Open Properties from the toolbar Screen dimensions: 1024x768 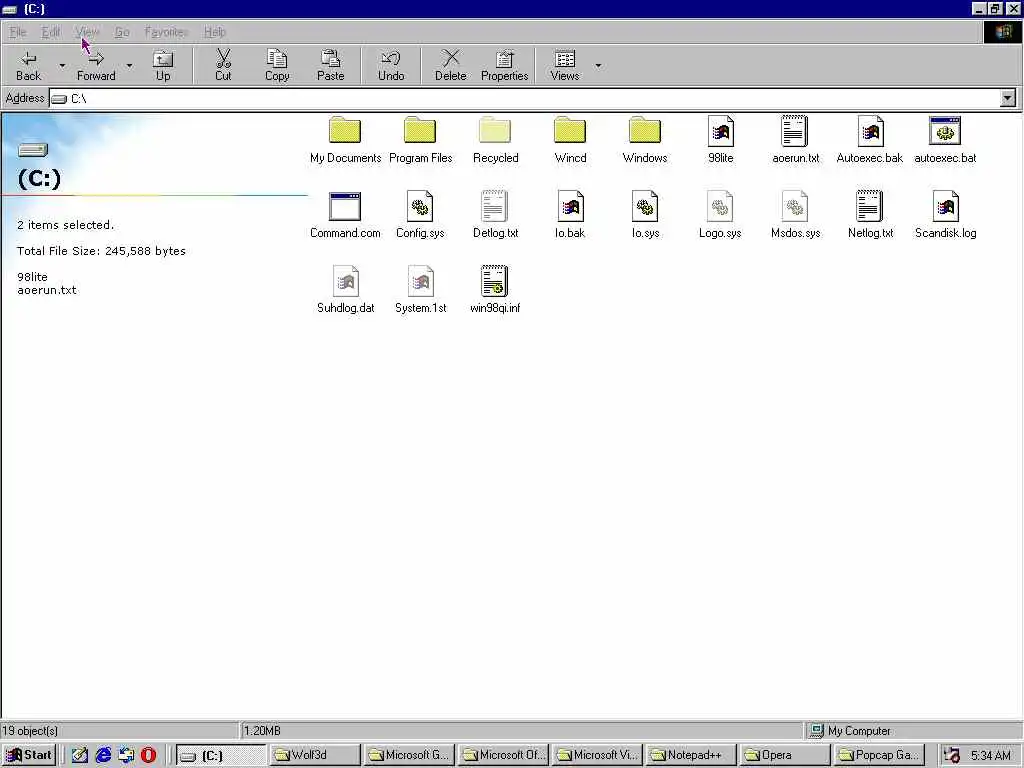pyautogui.click(x=504, y=65)
